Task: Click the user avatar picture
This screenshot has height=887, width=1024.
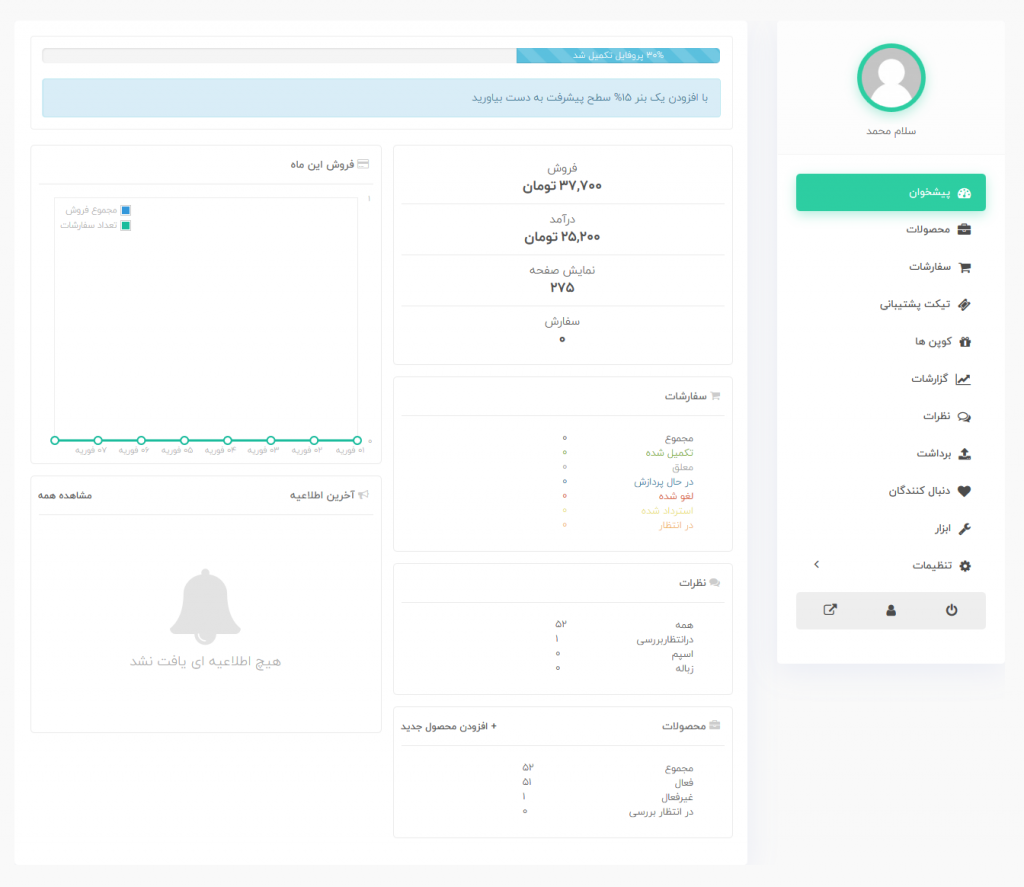Action: pos(891,78)
